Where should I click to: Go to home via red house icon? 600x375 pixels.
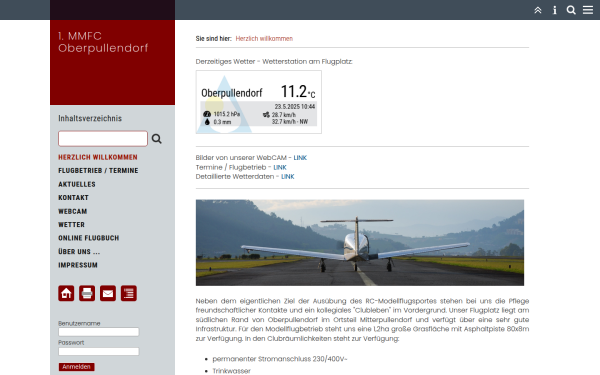pyautogui.click(x=66, y=293)
